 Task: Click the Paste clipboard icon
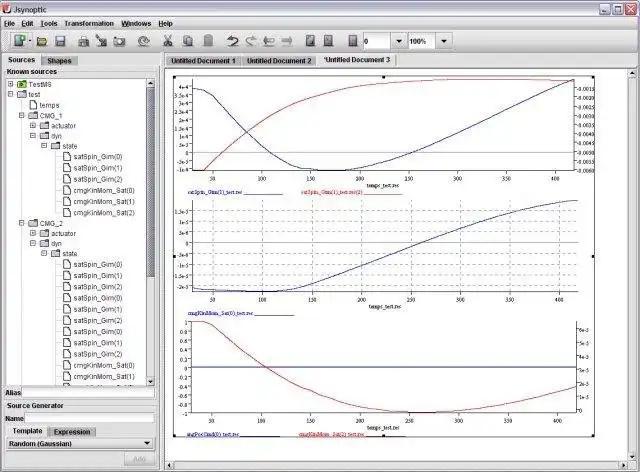tap(208, 41)
